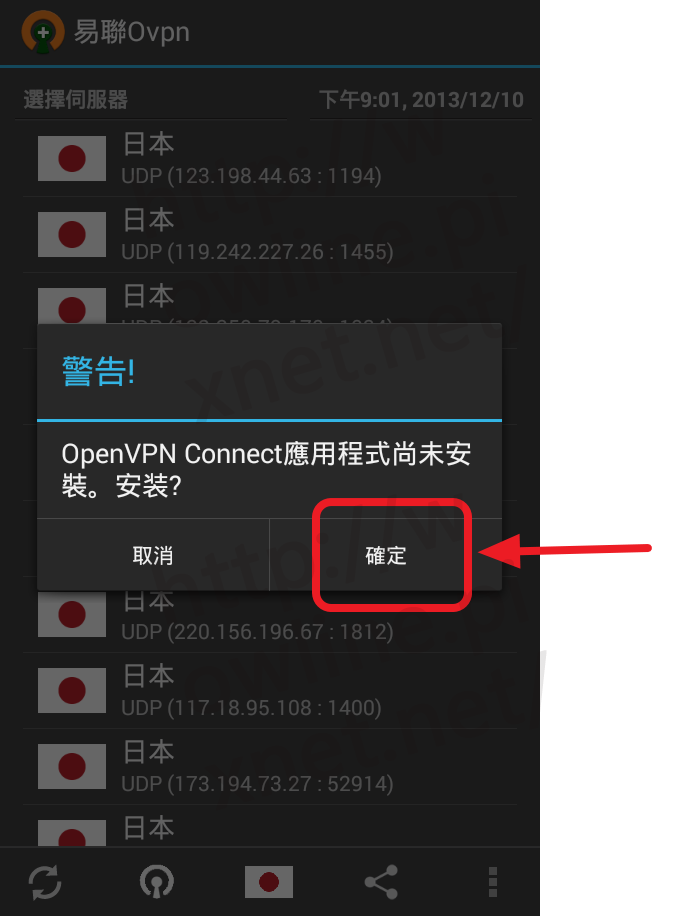
Task: Dismiss the warning with 取消 button
Action: coord(153,555)
